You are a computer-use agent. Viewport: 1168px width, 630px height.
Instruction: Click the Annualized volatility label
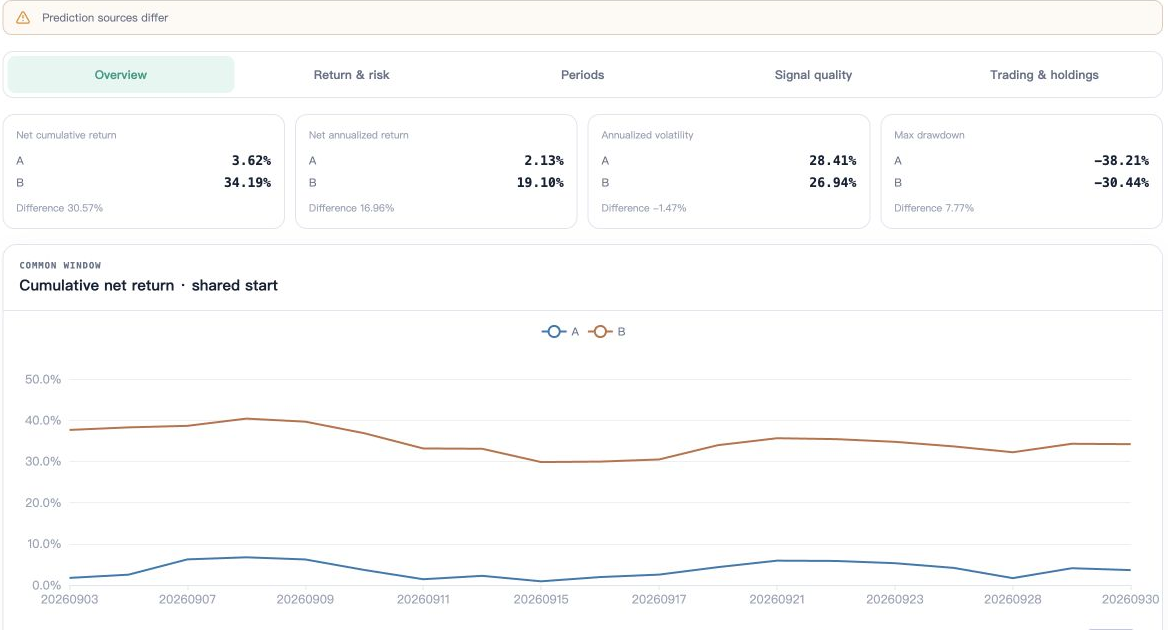click(647, 135)
